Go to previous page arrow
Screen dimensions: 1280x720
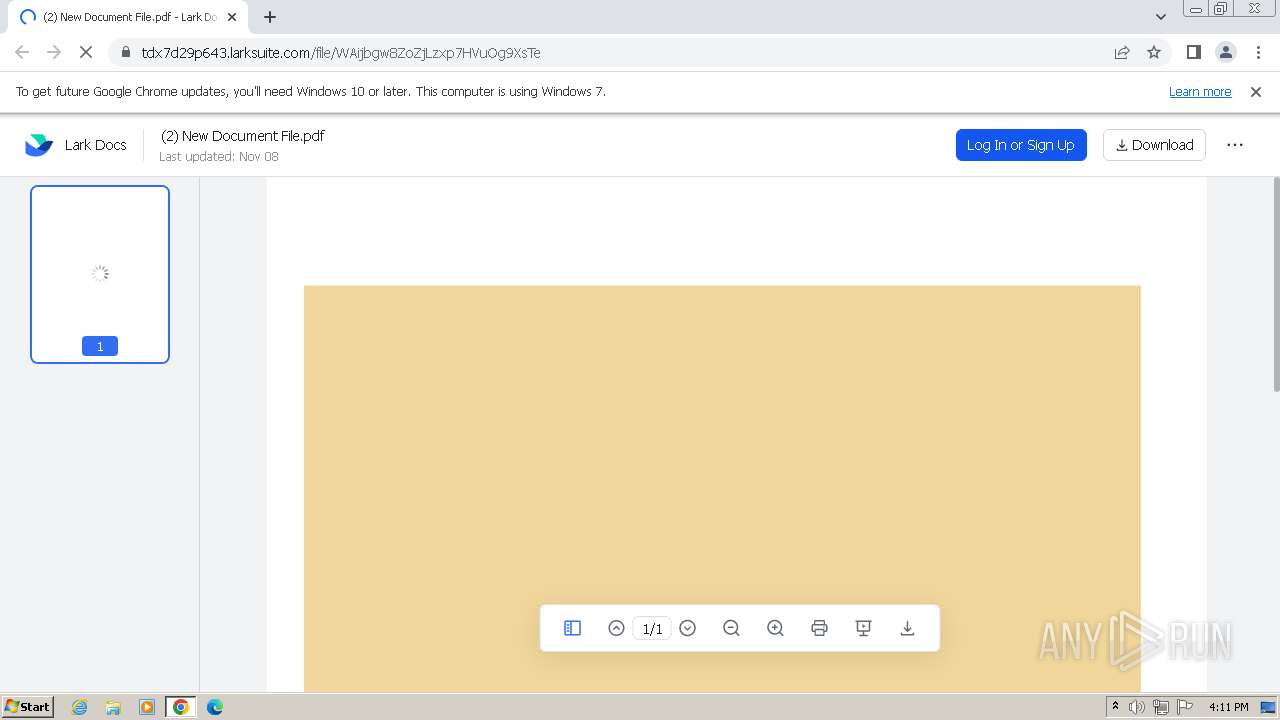(616, 628)
